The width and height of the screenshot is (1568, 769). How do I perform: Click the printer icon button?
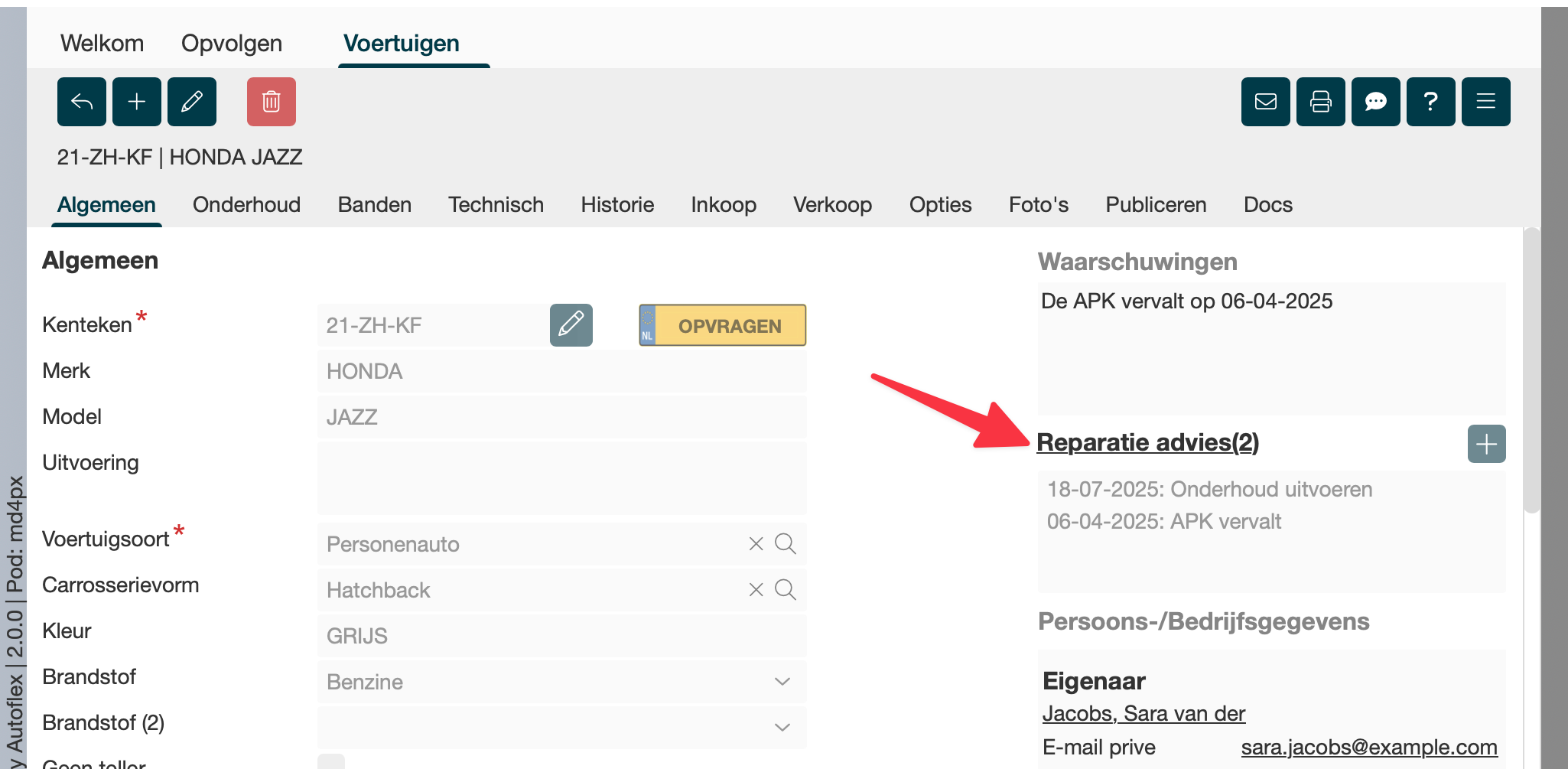(x=1321, y=102)
